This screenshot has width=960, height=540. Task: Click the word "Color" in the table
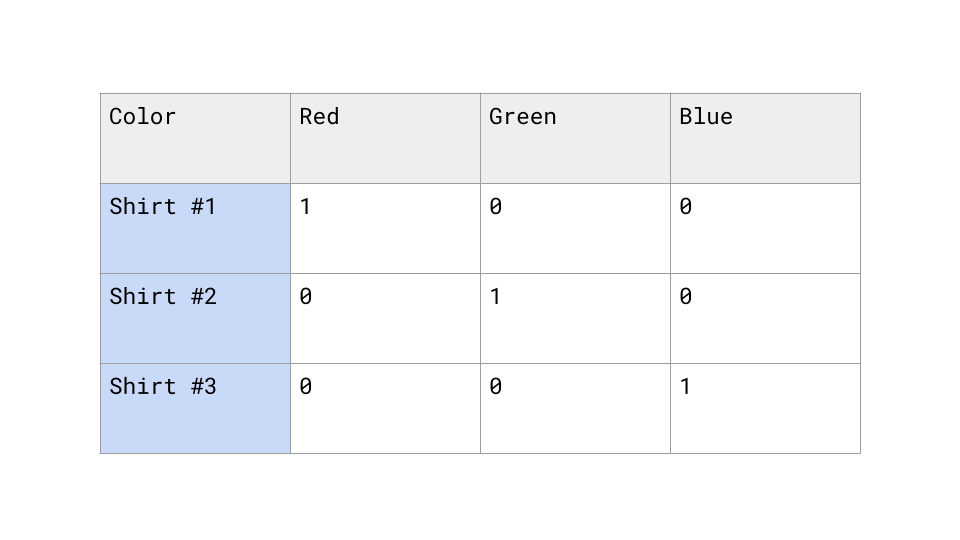pyautogui.click(x=142, y=117)
